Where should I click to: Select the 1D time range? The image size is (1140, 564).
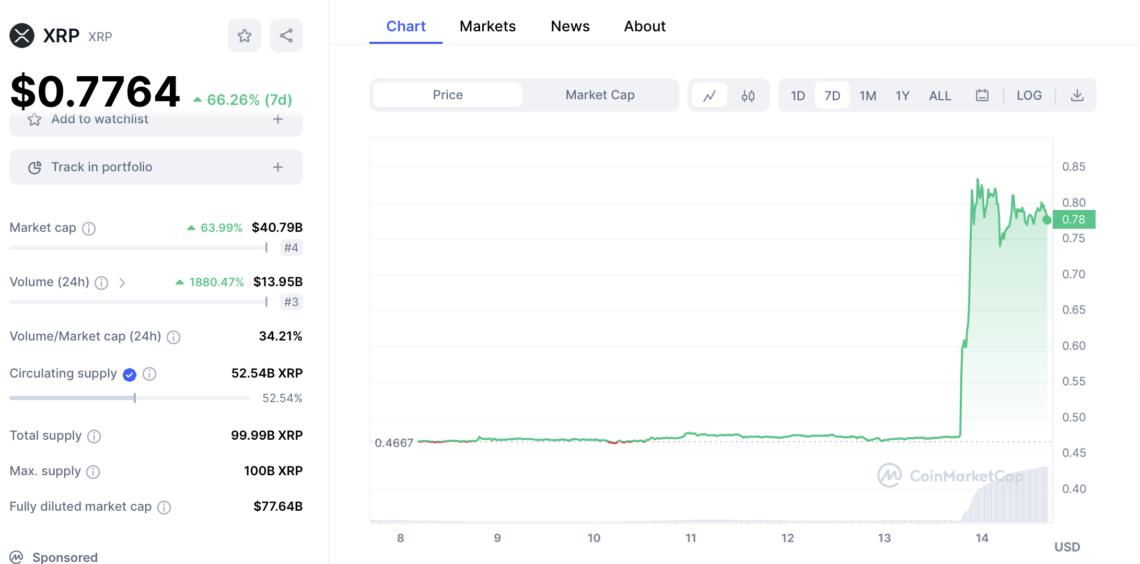point(798,95)
